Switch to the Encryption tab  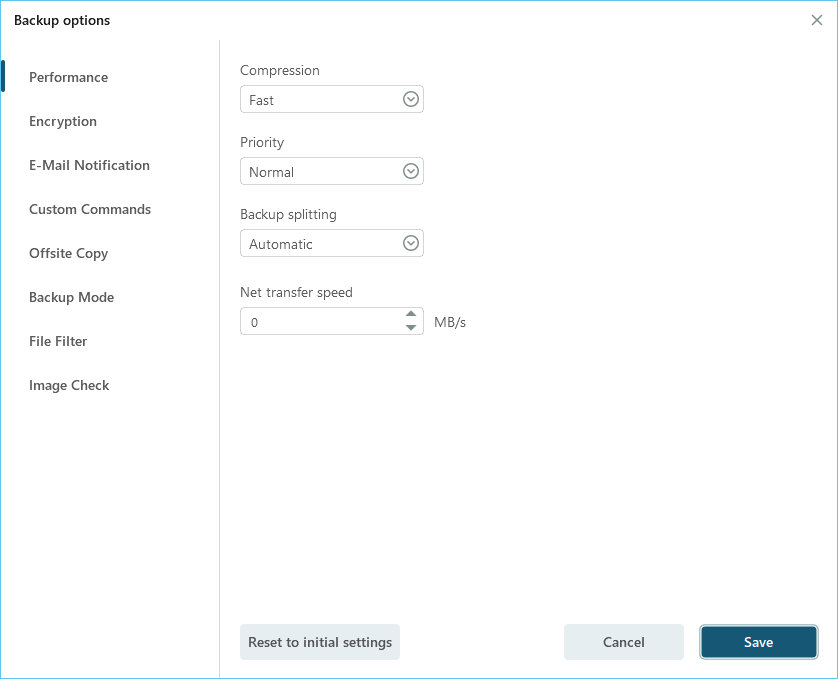point(63,121)
